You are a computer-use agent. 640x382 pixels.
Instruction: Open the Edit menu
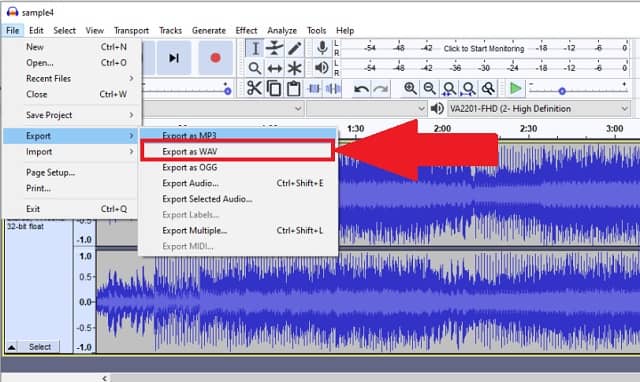[x=36, y=31]
